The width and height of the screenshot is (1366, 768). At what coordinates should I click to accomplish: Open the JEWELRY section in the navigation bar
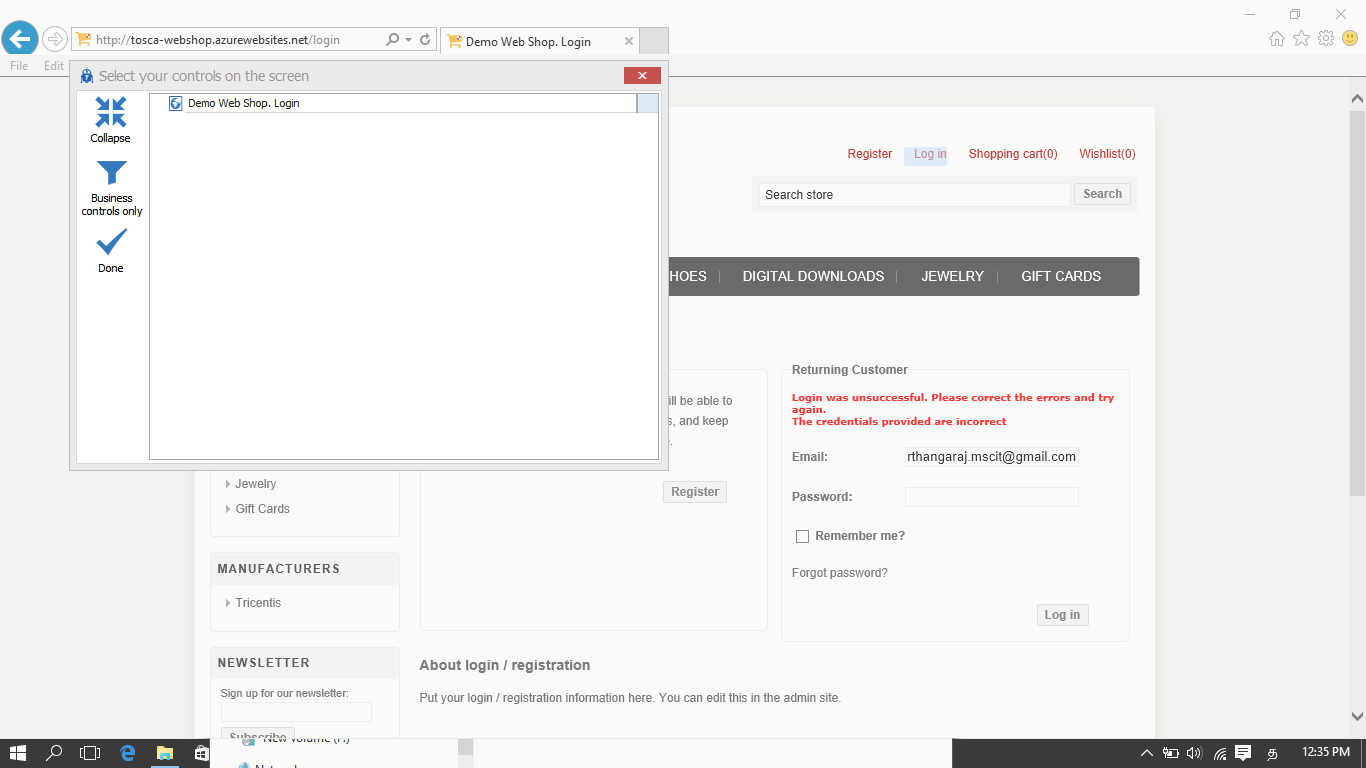coord(952,276)
